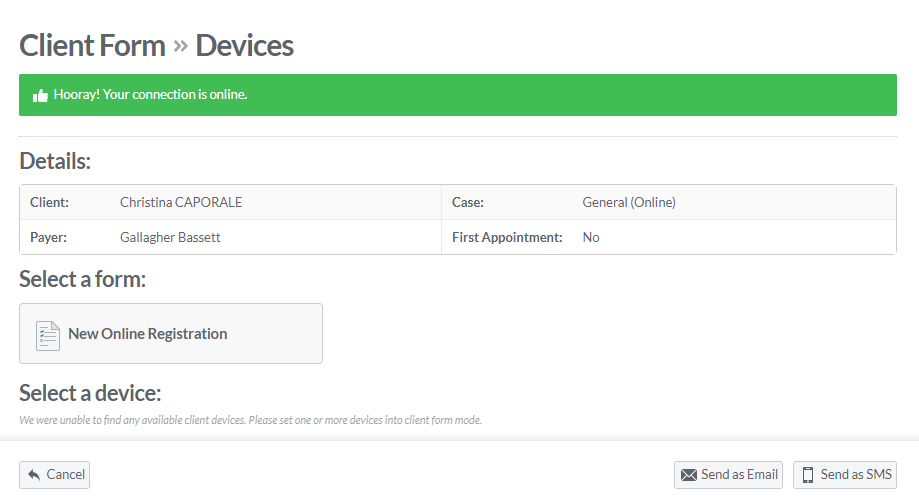
Task: Click the case value General (Online)
Action: click(x=629, y=202)
